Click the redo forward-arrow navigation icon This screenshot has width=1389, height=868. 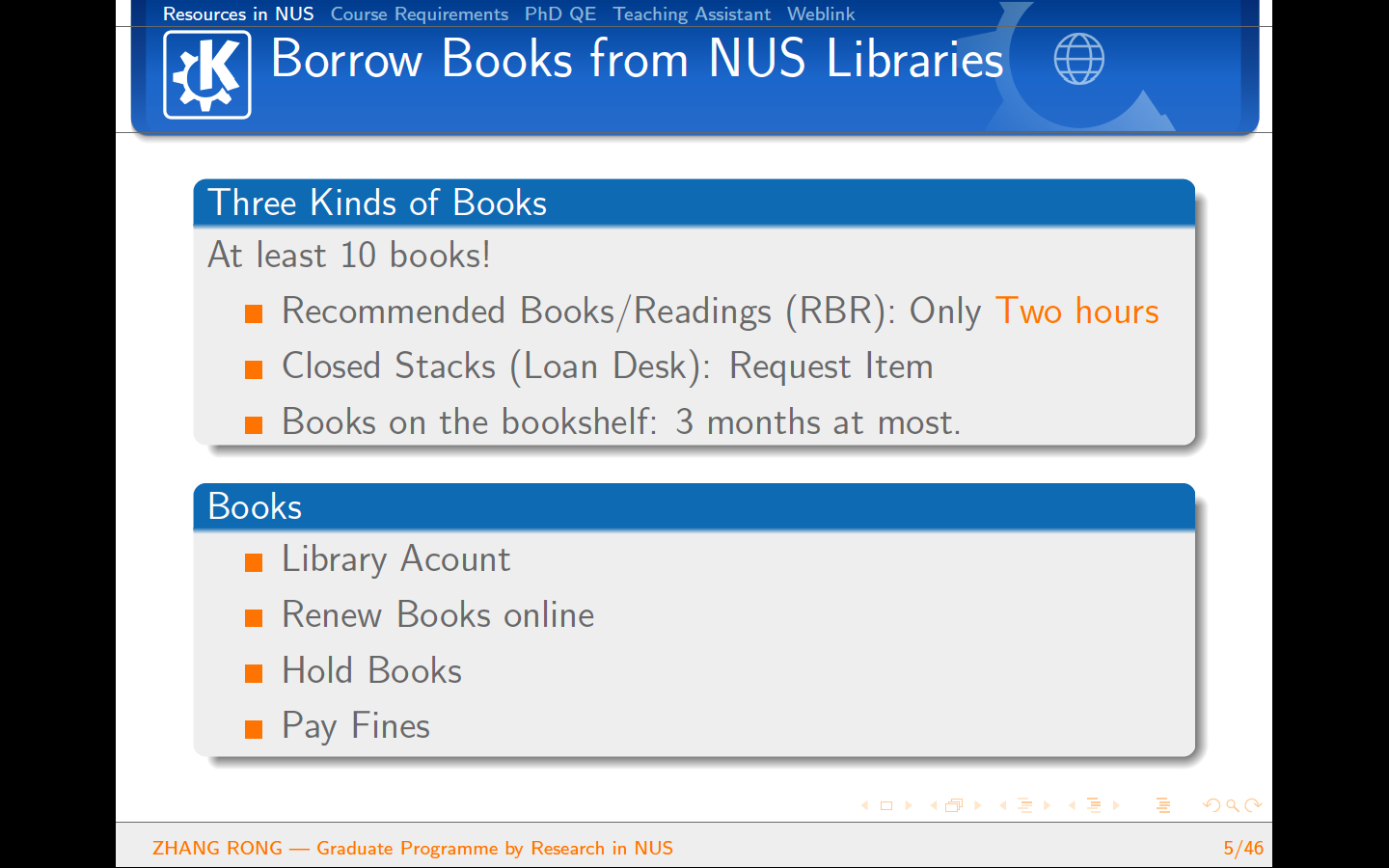point(1253,805)
